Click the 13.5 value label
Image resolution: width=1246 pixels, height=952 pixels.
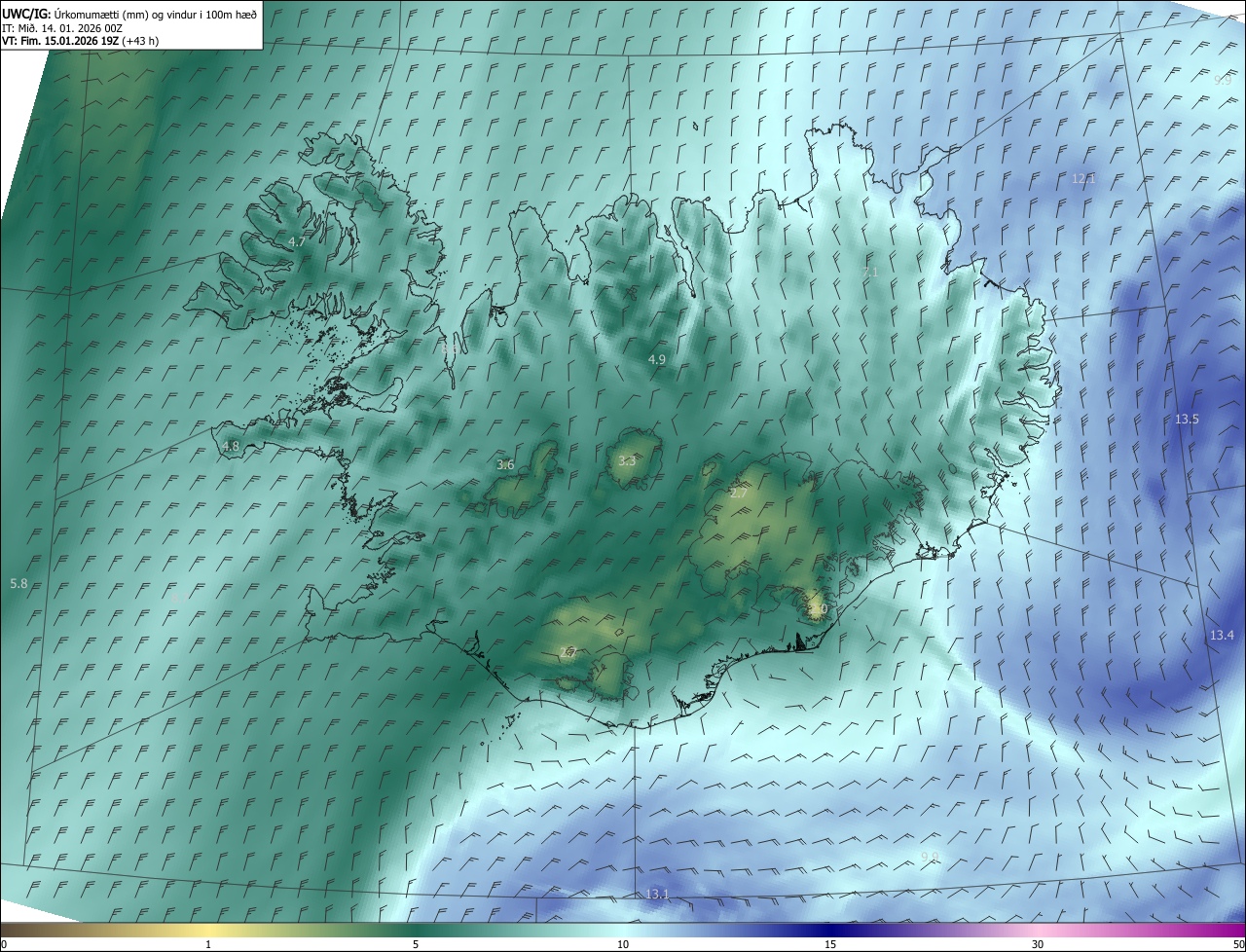coord(1187,419)
